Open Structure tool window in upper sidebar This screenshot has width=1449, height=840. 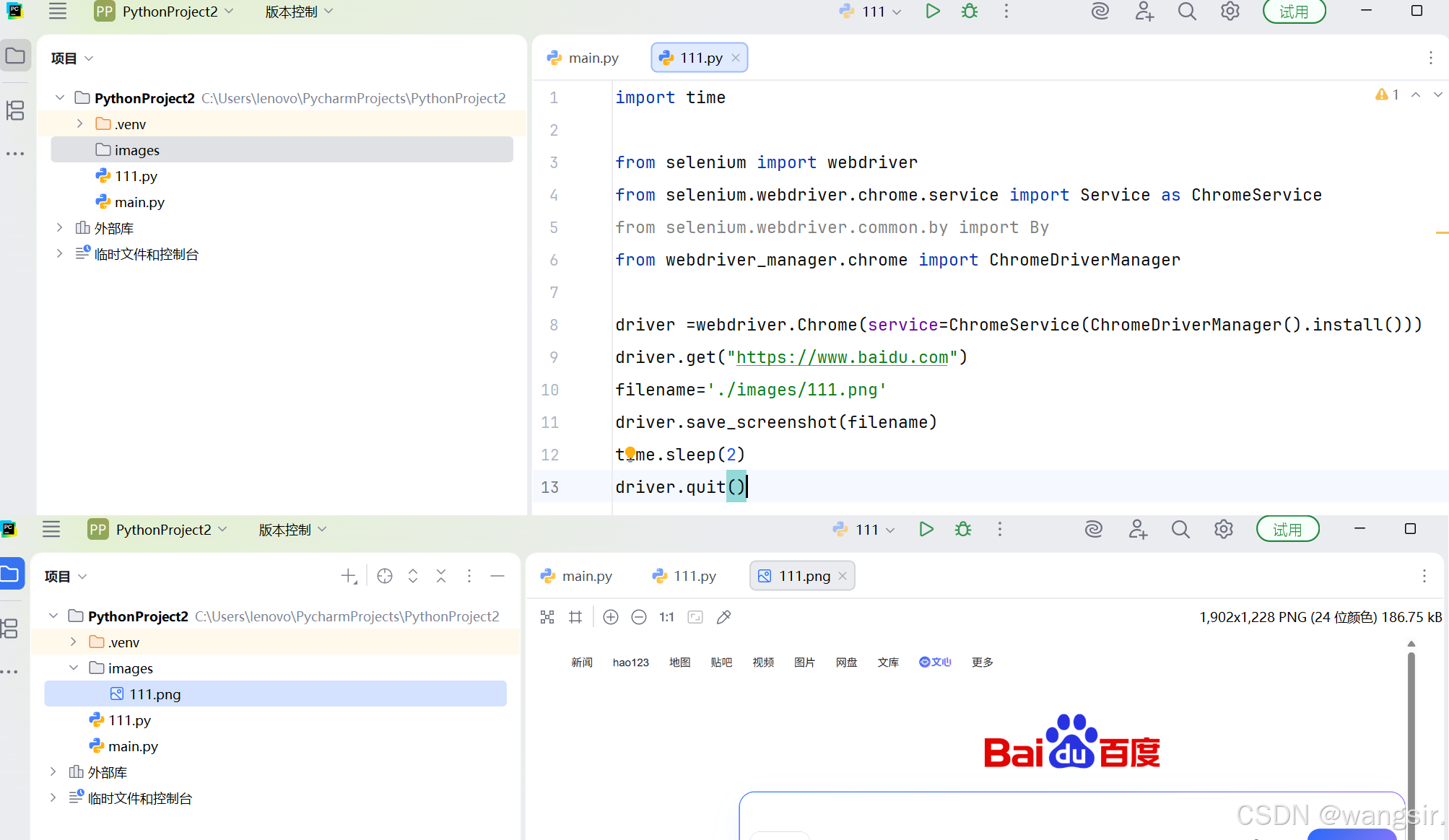pos(15,110)
